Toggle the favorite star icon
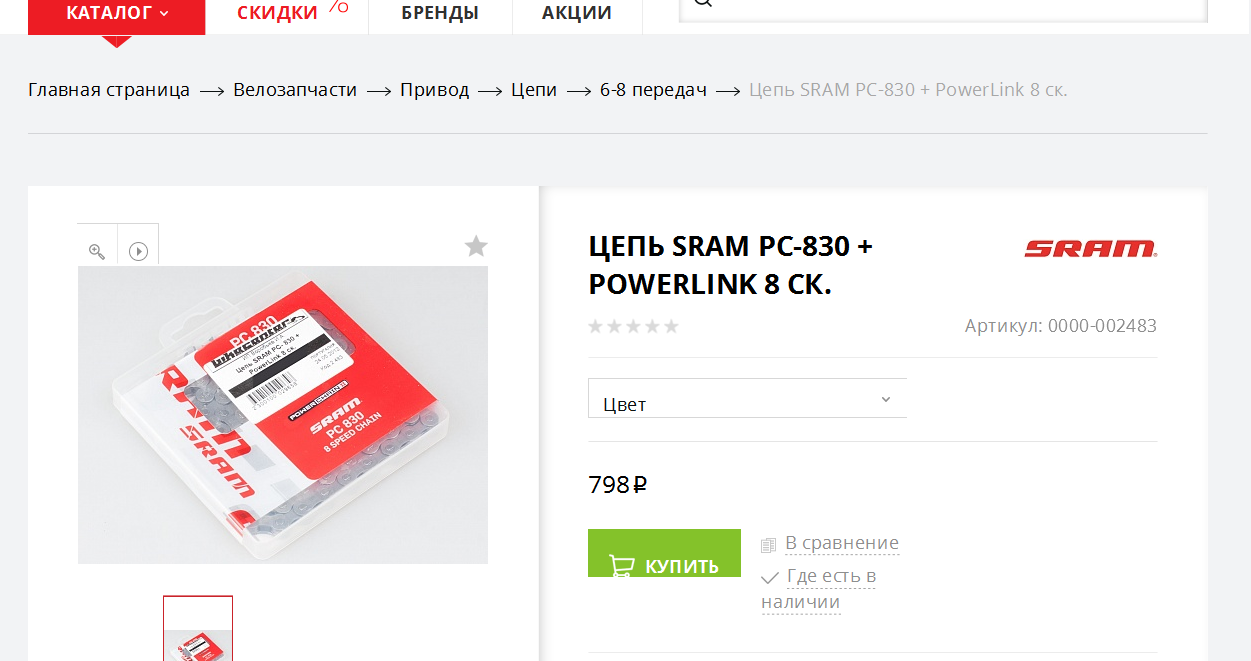Image resolution: width=1251 pixels, height=661 pixels. coord(476,245)
